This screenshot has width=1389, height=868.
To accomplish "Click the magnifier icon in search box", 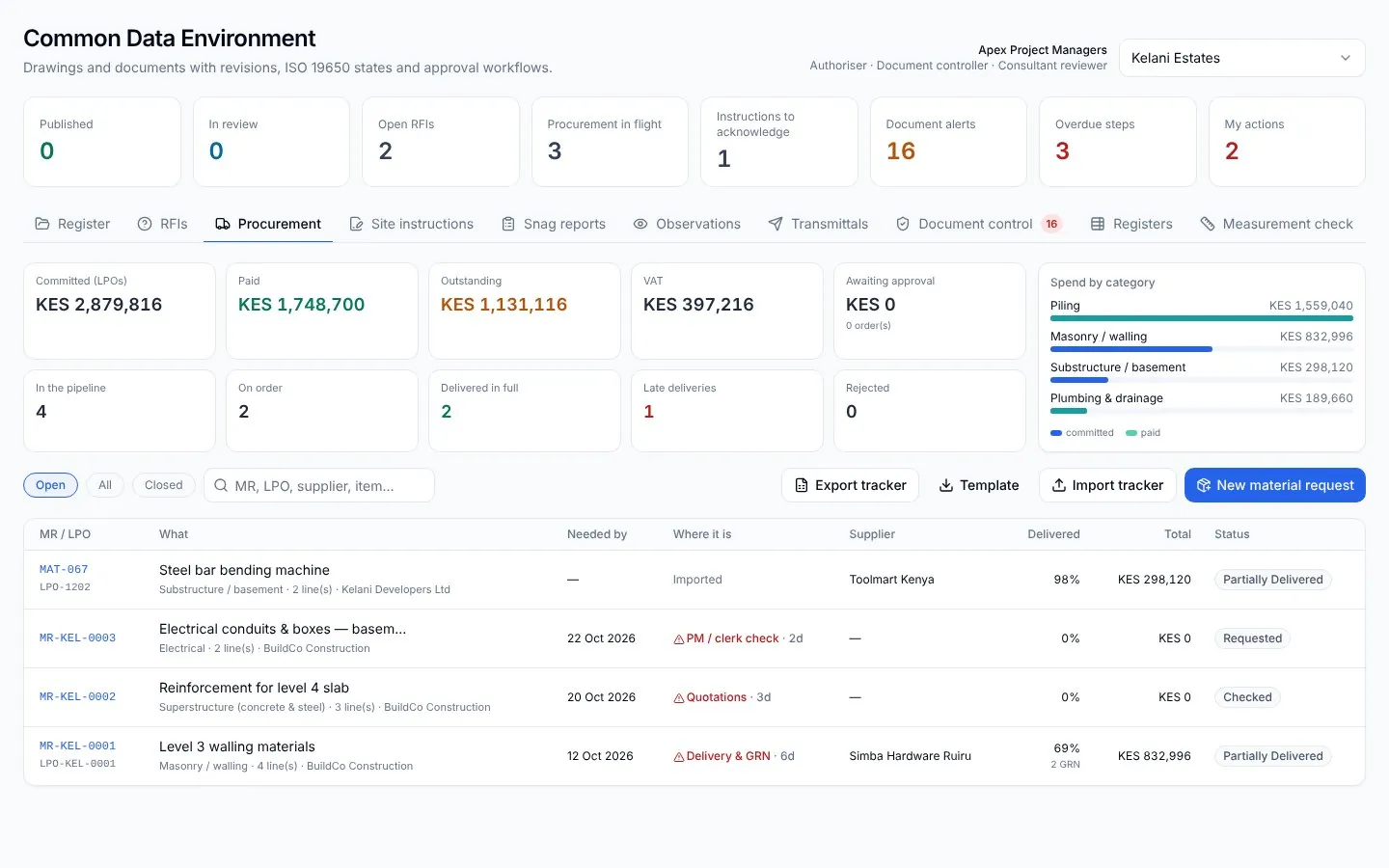I will pos(221,485).
